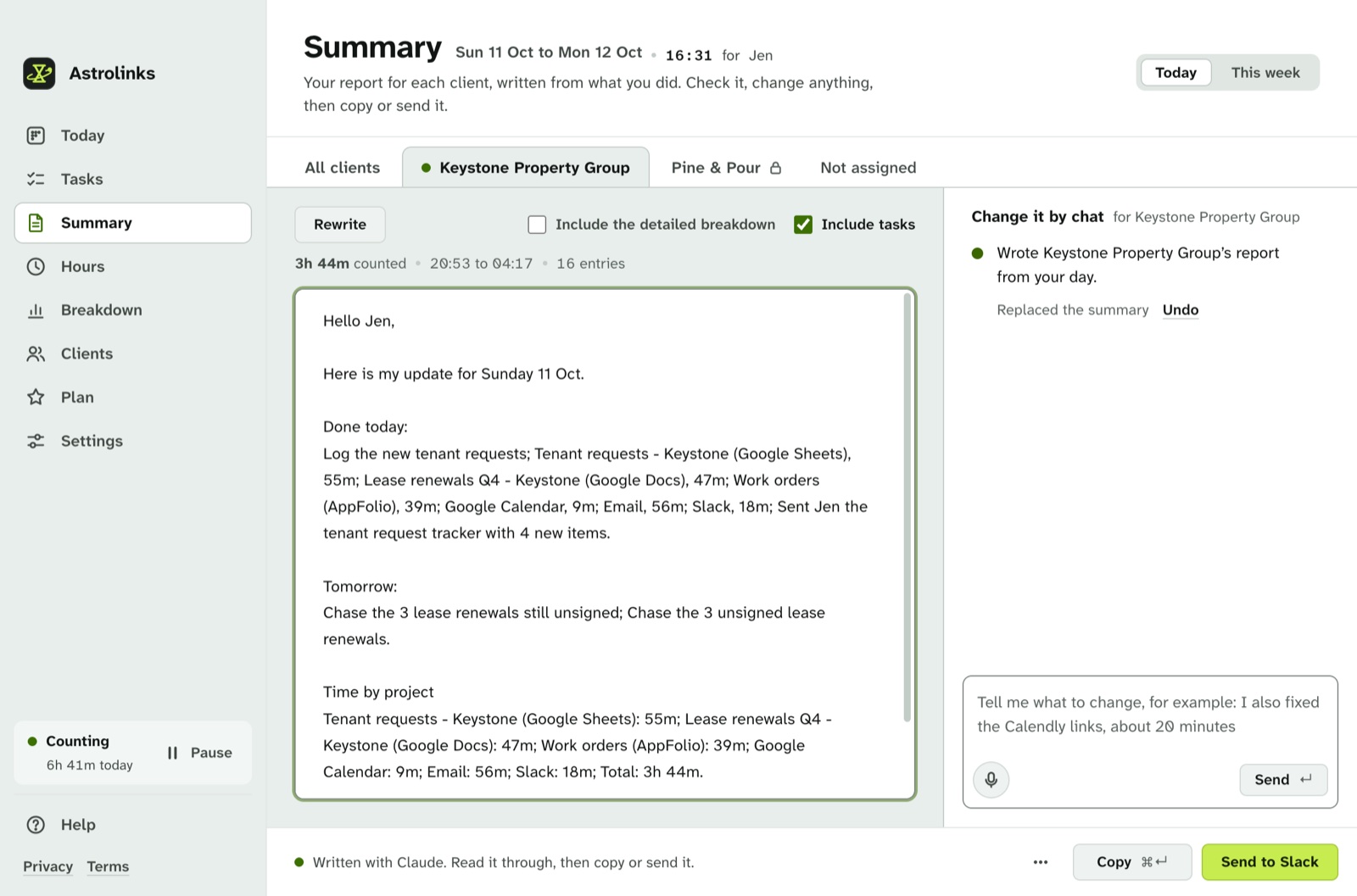This screenshot has height=896, width=1357.
Task: Copy the report with Copy button
Action: coord(1131,862)
